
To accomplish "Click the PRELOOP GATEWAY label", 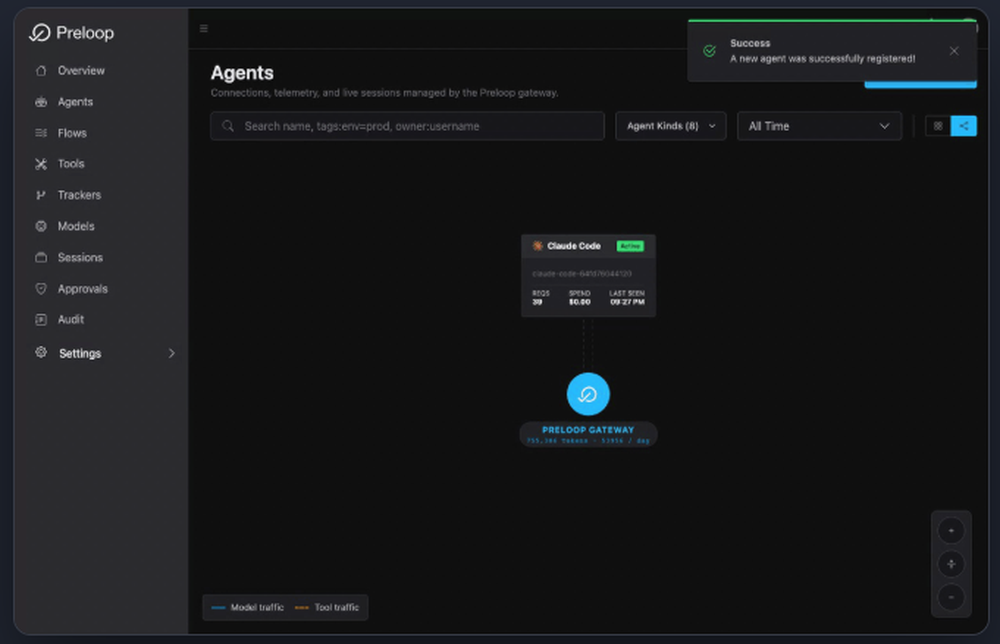I will click(x=588, y=430).
